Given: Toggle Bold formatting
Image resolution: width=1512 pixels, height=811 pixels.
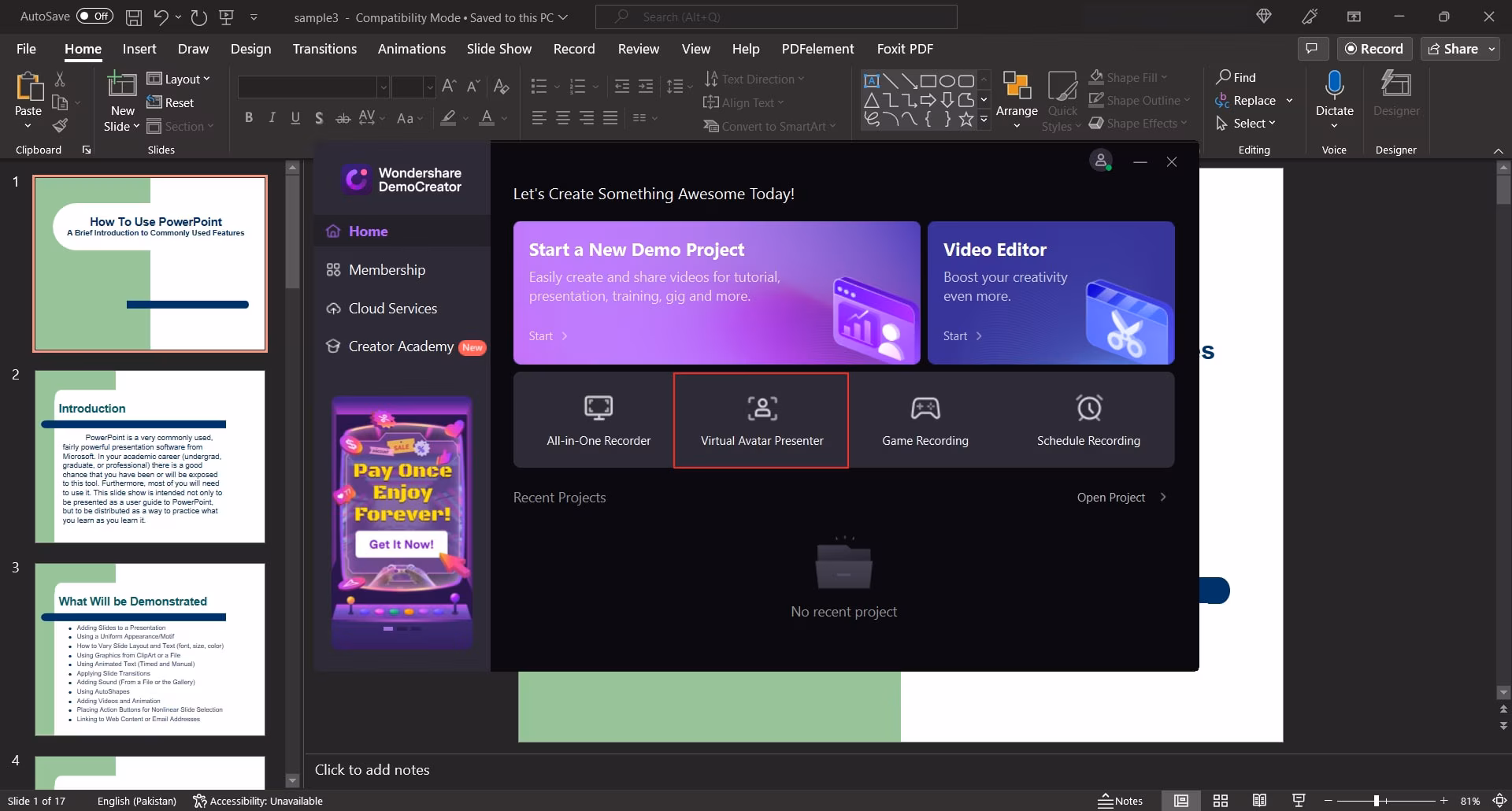Looking at the screenshot, I should point(249,118).
